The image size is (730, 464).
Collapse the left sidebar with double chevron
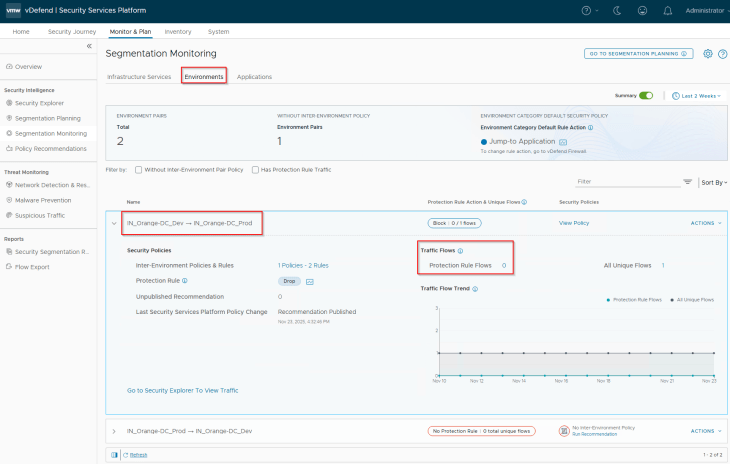(89, 46)
